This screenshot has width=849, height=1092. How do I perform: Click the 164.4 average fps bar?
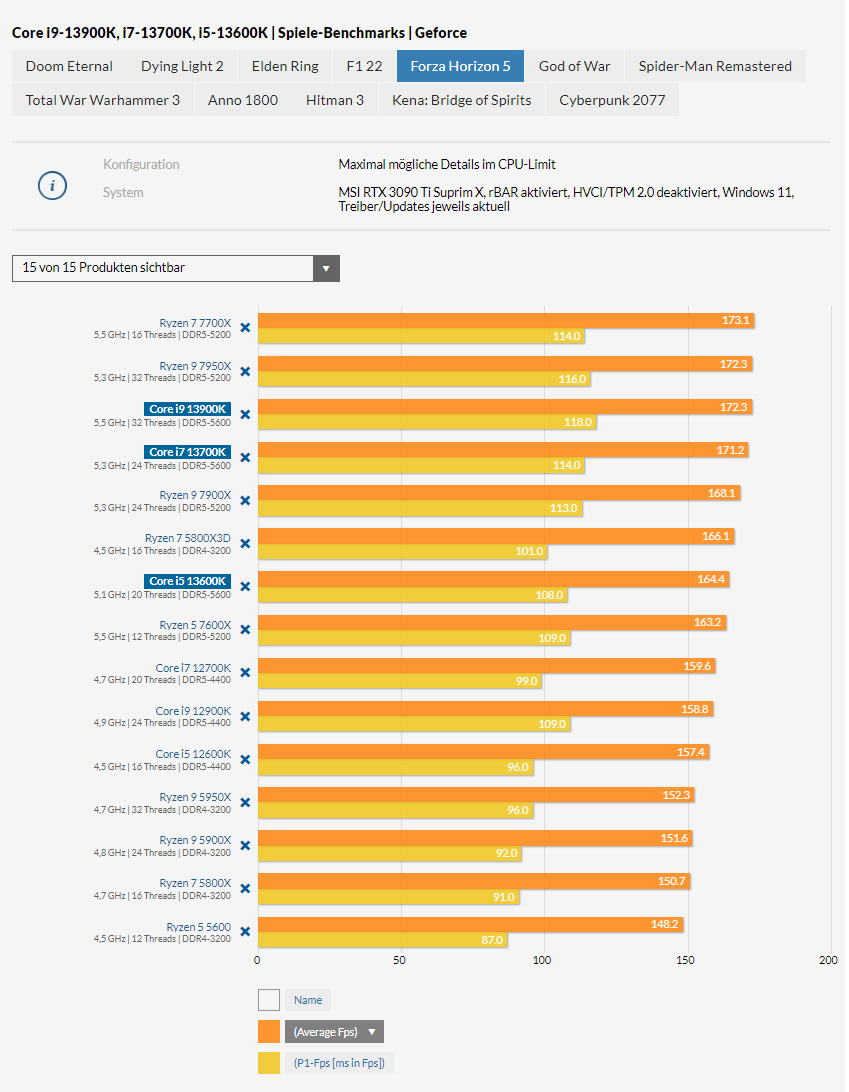click(494, 579)
